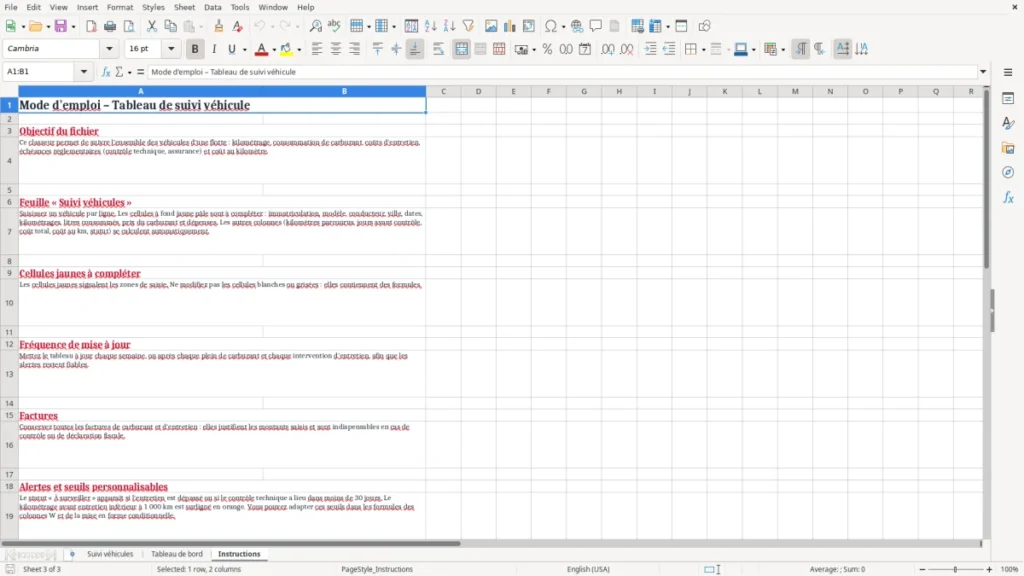Image resolution: width=1024 pixels, height=576 pixels.
Task: Open sidebar Navigator compass icon
Action: (x=1008, y=172)
